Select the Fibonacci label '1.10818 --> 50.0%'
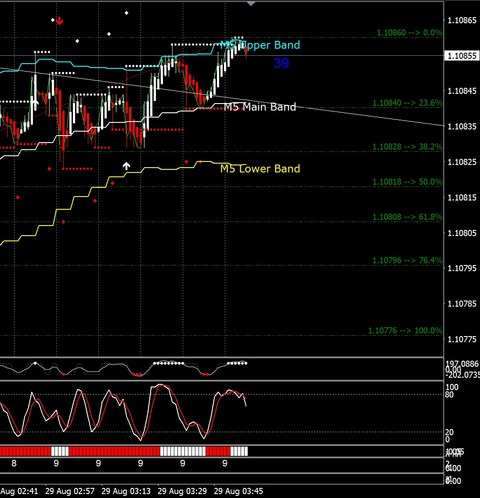Image resolution: width=480 pixels, height=498 pixels. coord(407,182)
